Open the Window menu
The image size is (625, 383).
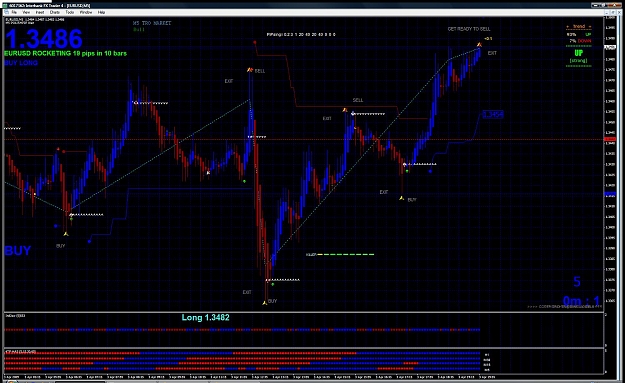[x=86, y=12]
